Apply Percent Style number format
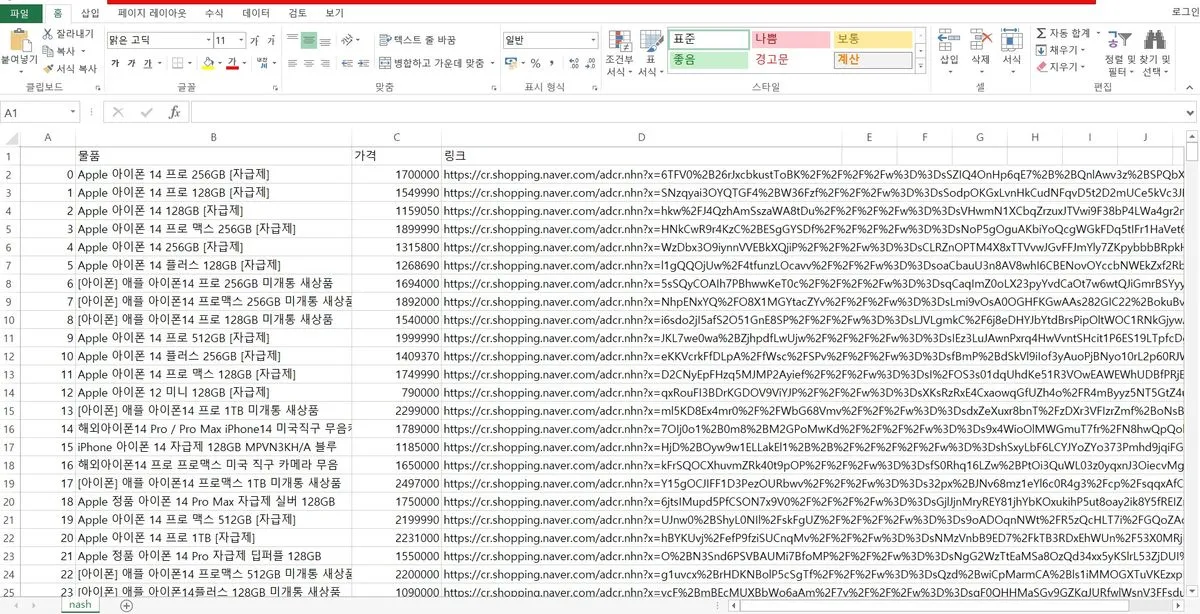1200x614 pixels. click(534, 62)
